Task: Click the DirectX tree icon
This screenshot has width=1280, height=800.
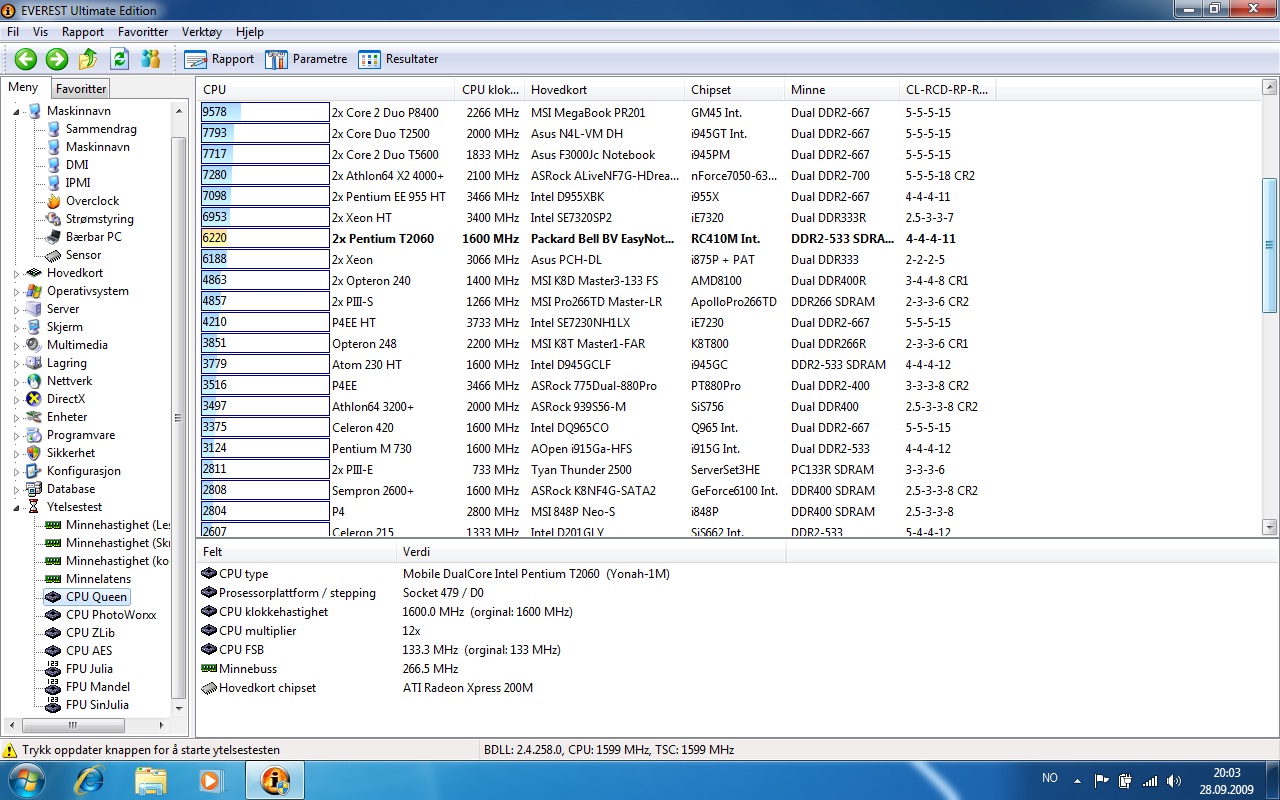Action: 34,399
